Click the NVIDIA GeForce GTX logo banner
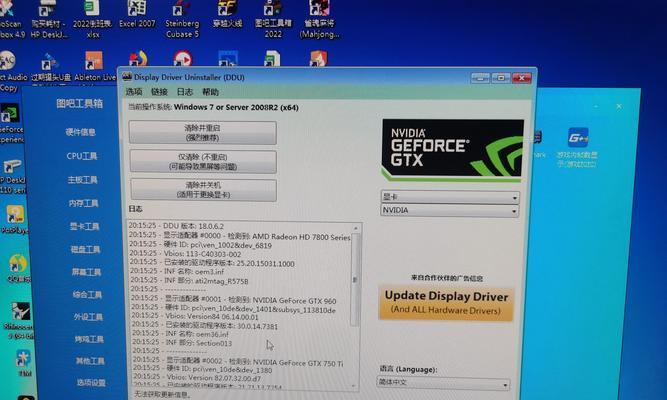 [x=453, y=149]
